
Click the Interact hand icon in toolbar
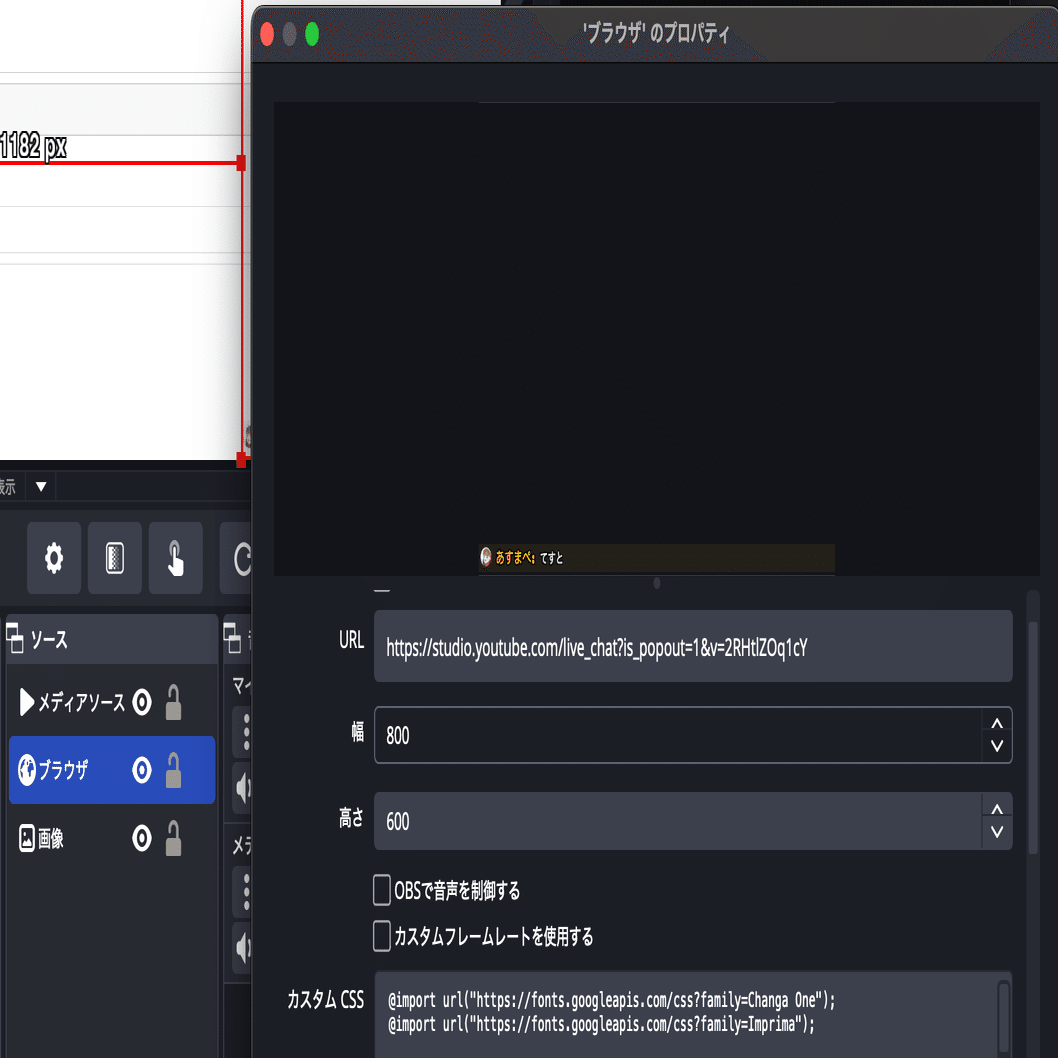tap(175, 558)
